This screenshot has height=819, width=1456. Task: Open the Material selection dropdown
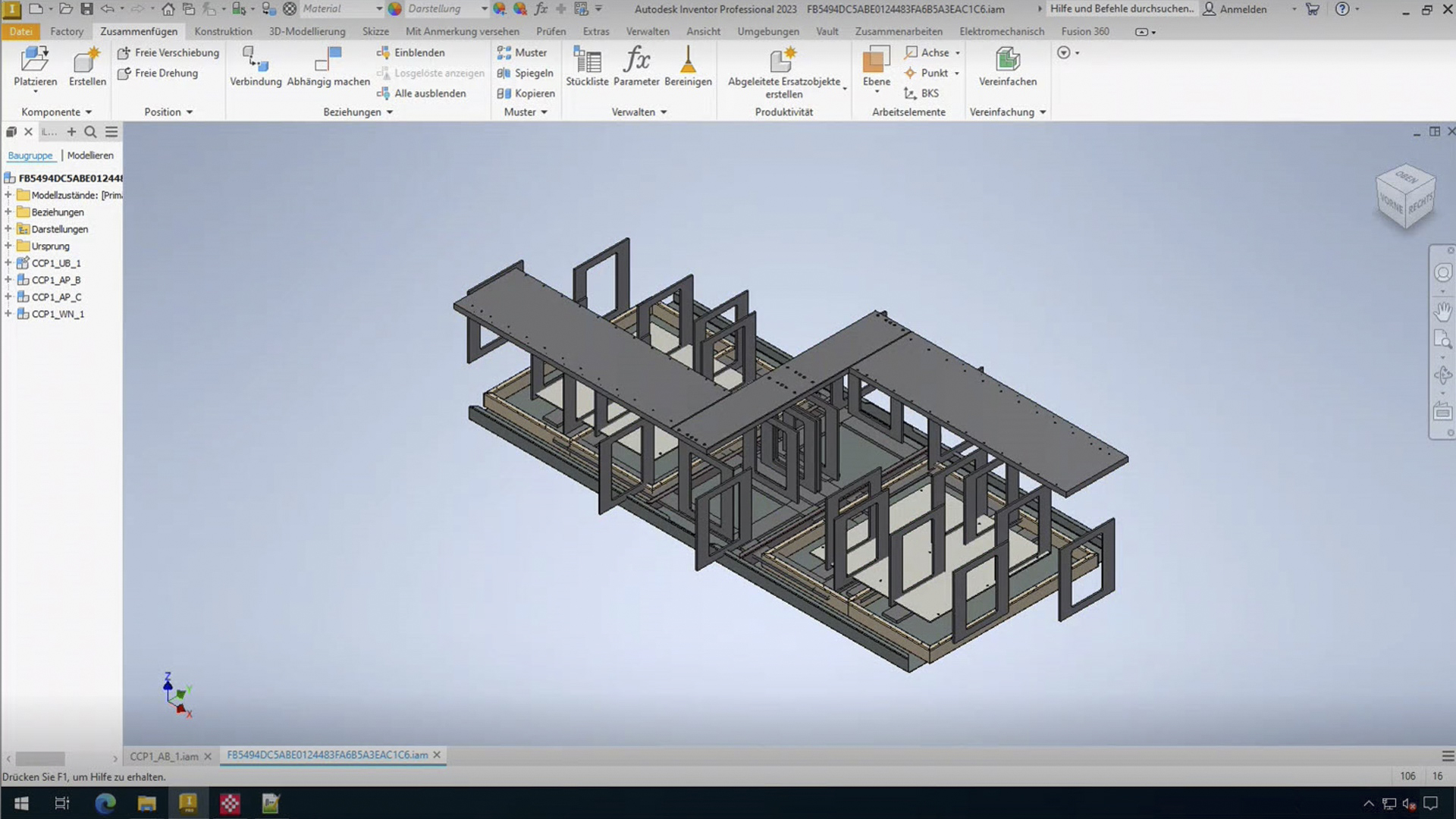point(378,8)
